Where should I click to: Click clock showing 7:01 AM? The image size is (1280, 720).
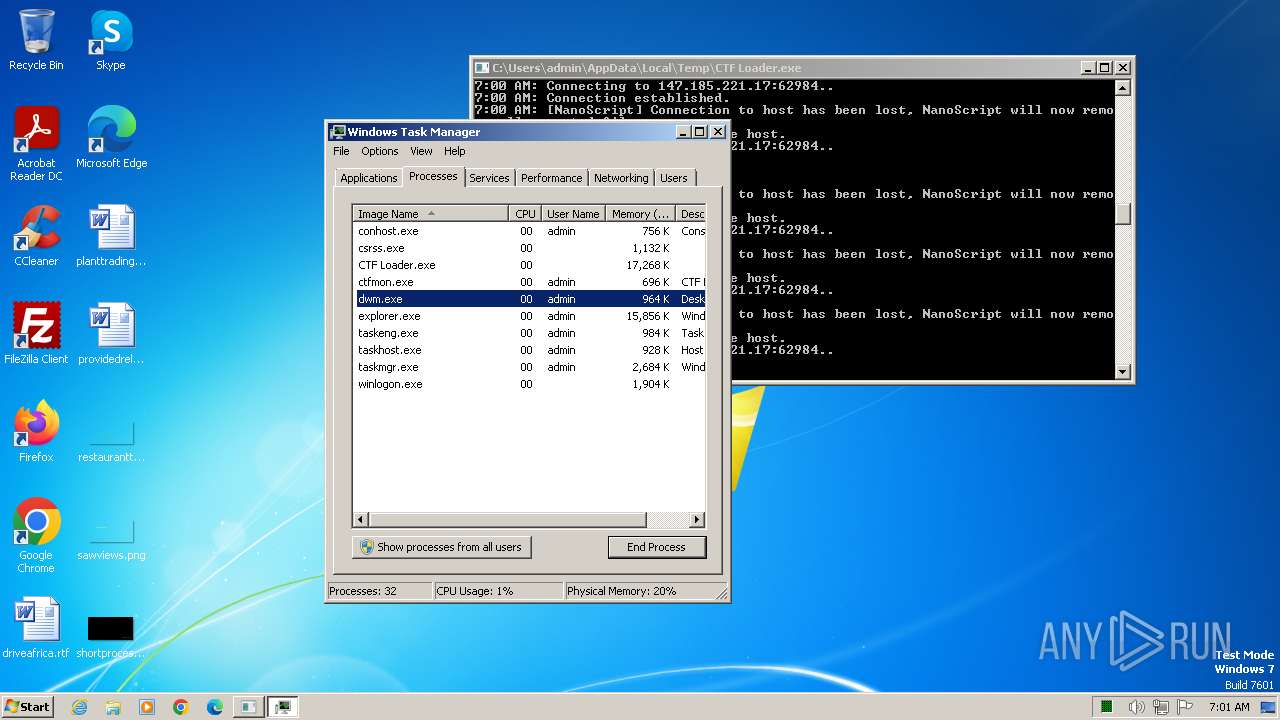1229,707
